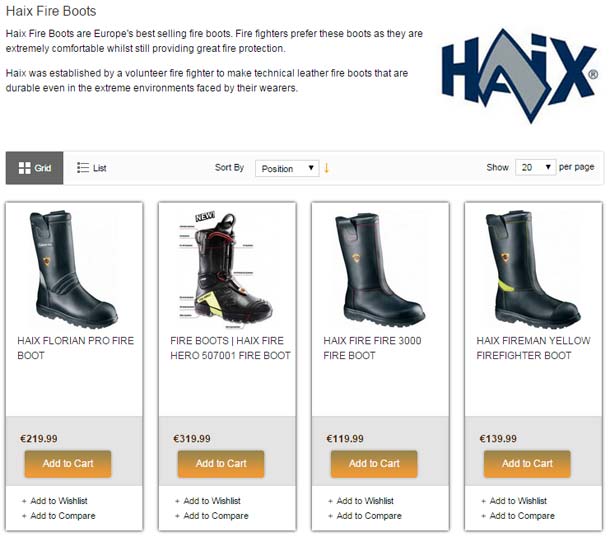Click the Haix brand logo
Screen dimensions: 610x537
(x=519, y=76)
